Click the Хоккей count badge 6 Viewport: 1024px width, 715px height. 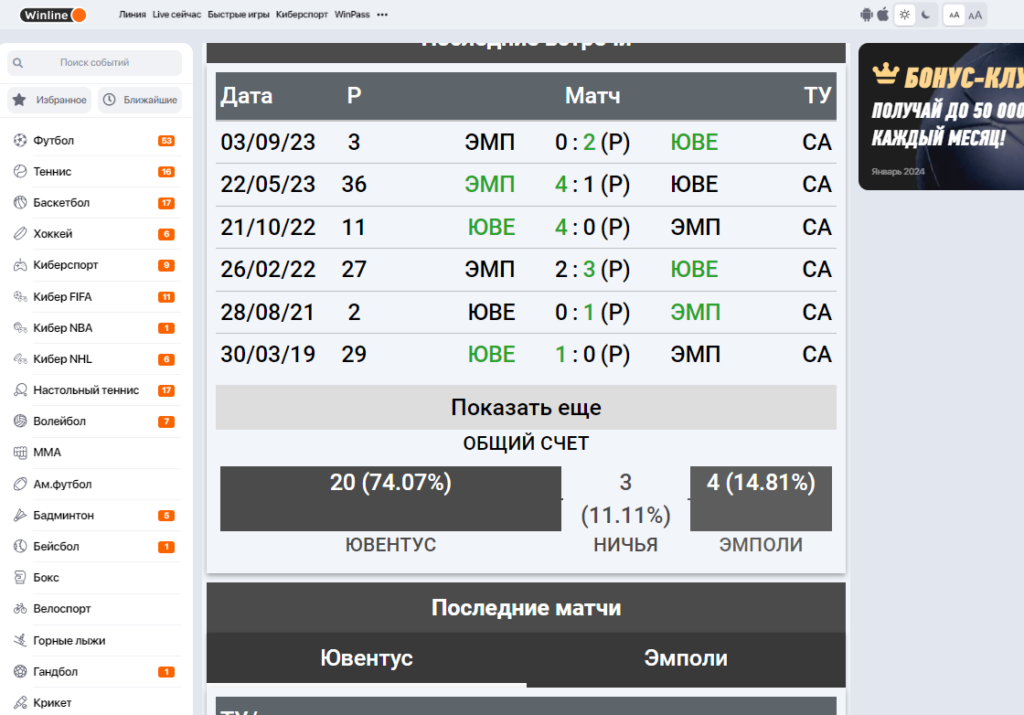point(167,234)
